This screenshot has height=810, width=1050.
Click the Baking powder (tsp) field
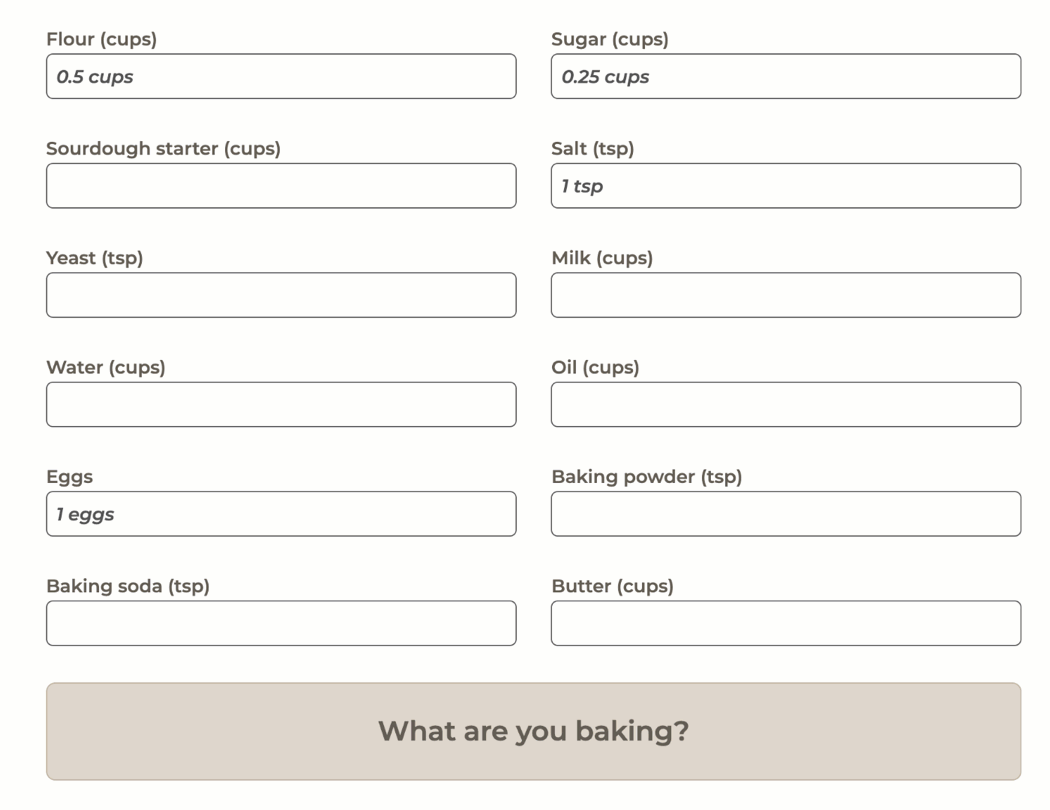786,514
